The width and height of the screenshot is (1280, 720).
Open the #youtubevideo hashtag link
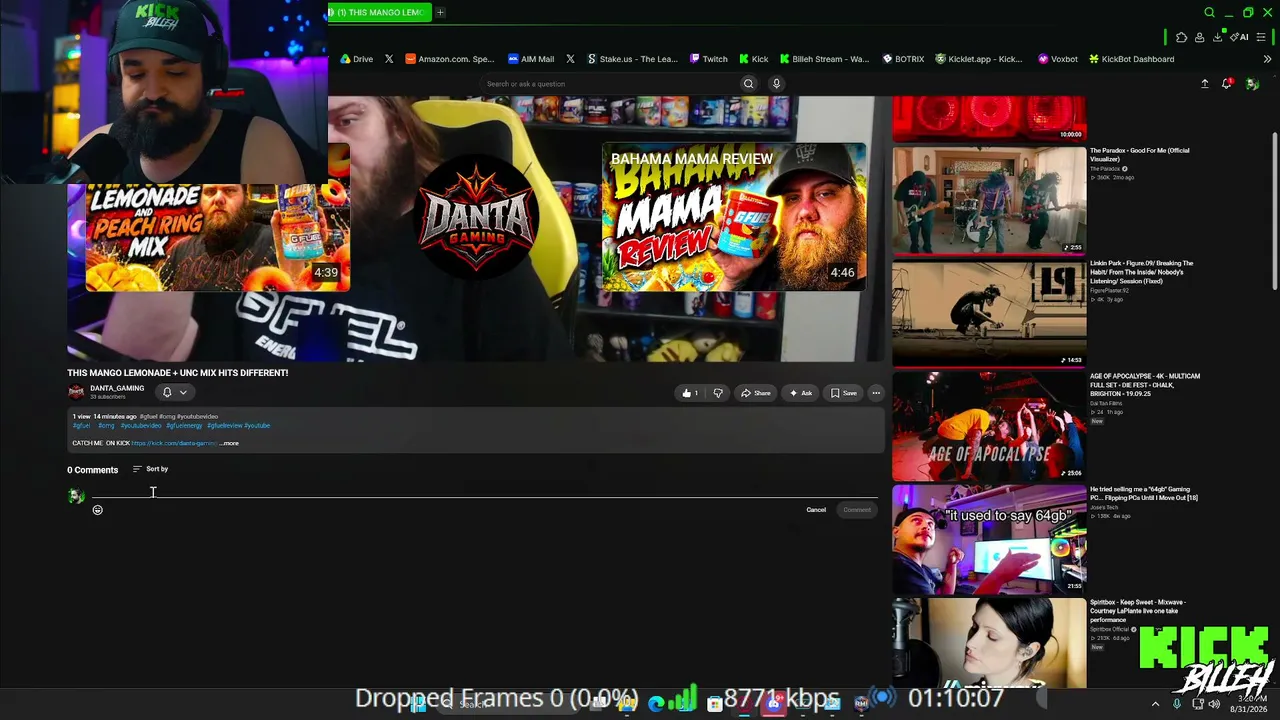click(x=141, y=426)
